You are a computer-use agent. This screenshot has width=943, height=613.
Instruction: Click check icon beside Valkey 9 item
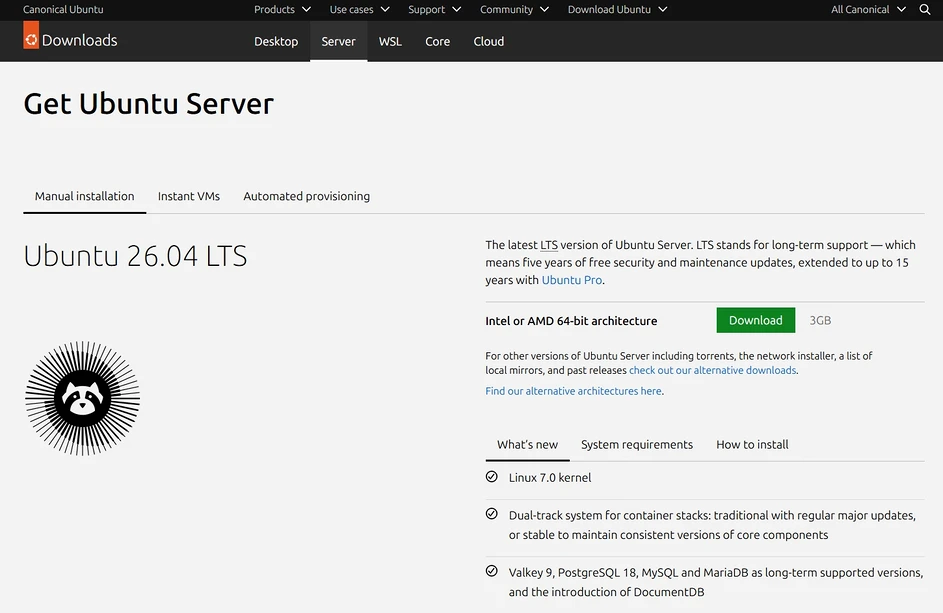[491, 571]
